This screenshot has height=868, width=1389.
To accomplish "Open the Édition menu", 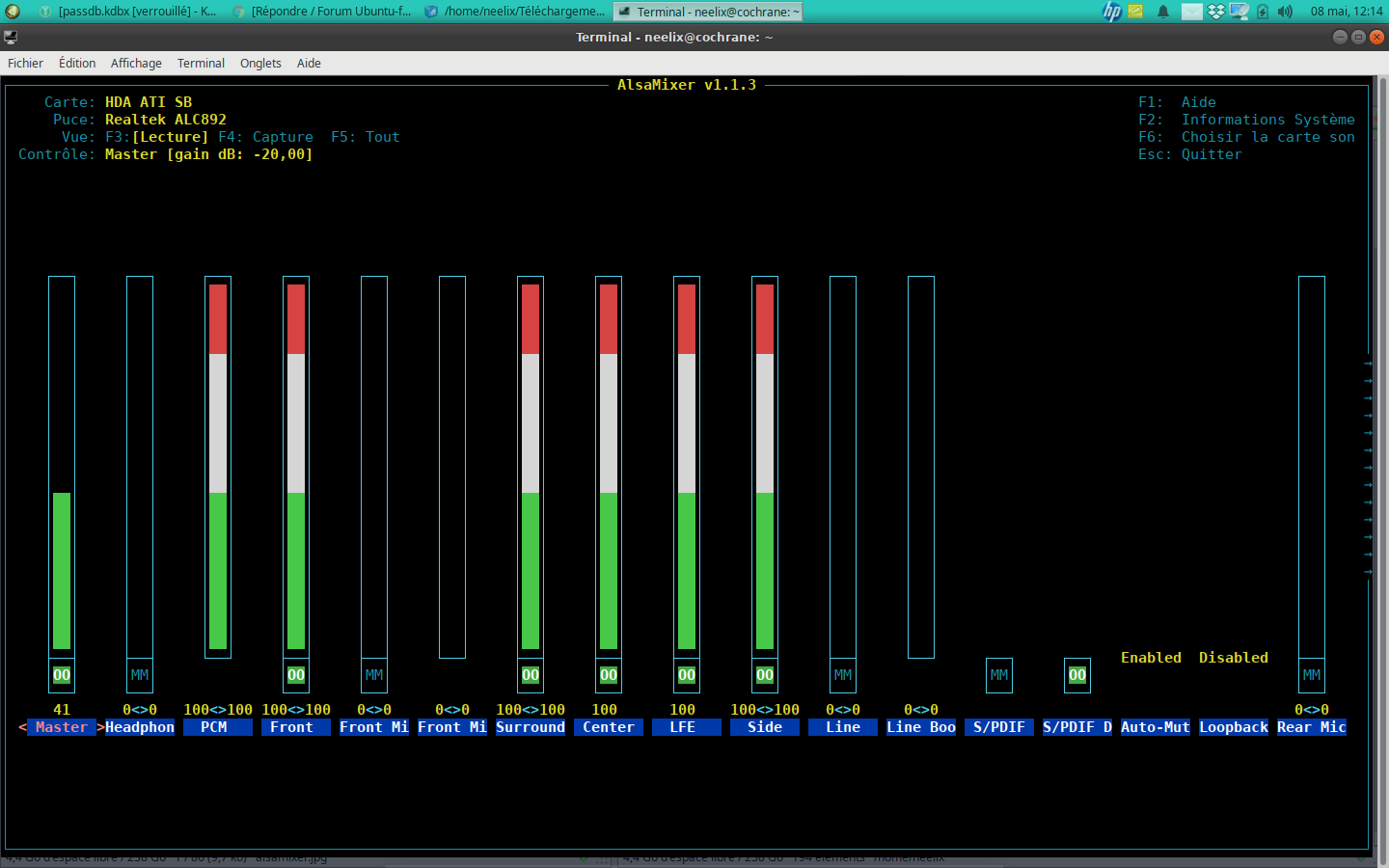I will pyautogui.click(x=77, y=63).
